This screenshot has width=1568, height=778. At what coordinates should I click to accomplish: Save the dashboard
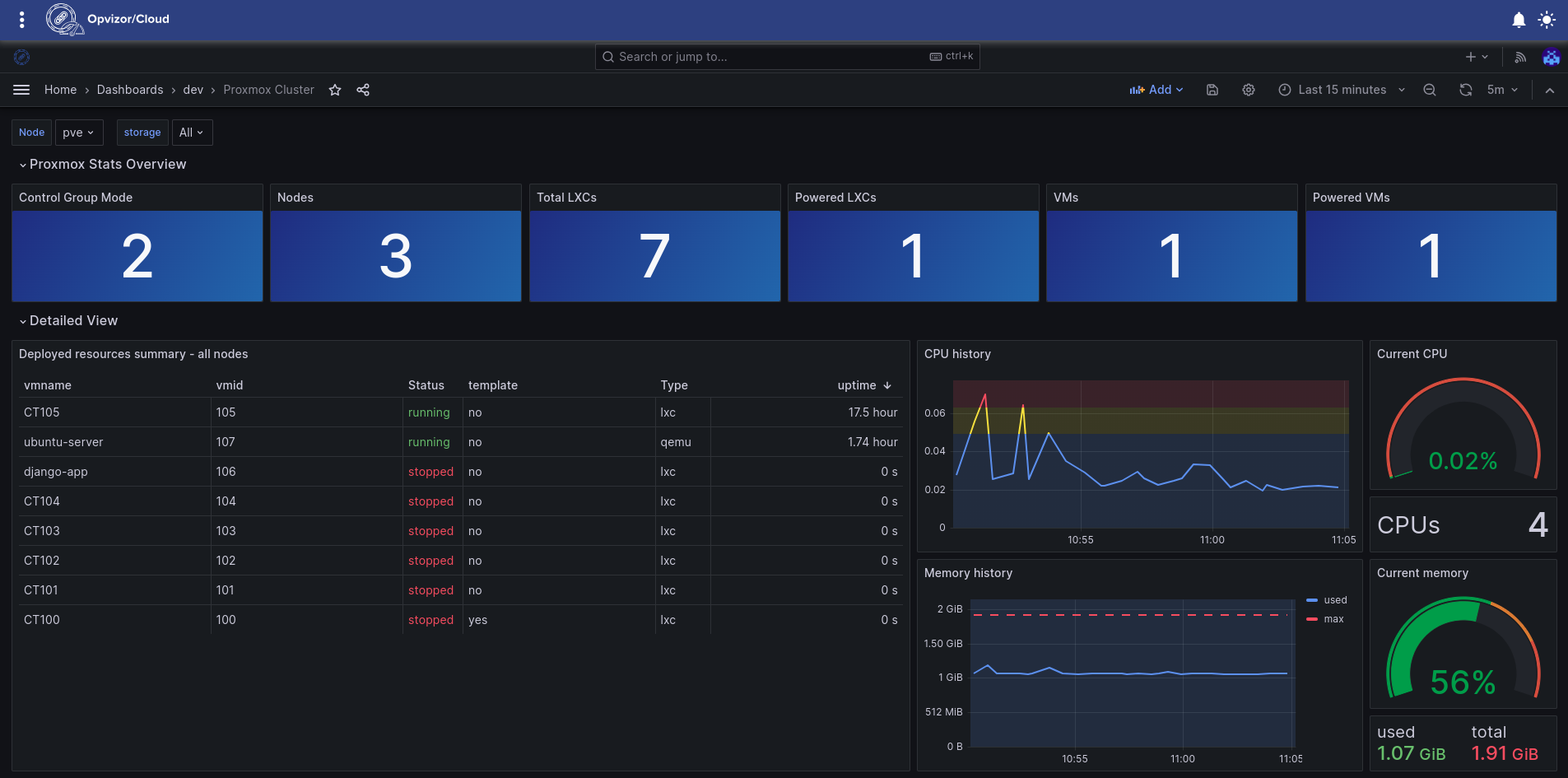(x=1212, y=90)
